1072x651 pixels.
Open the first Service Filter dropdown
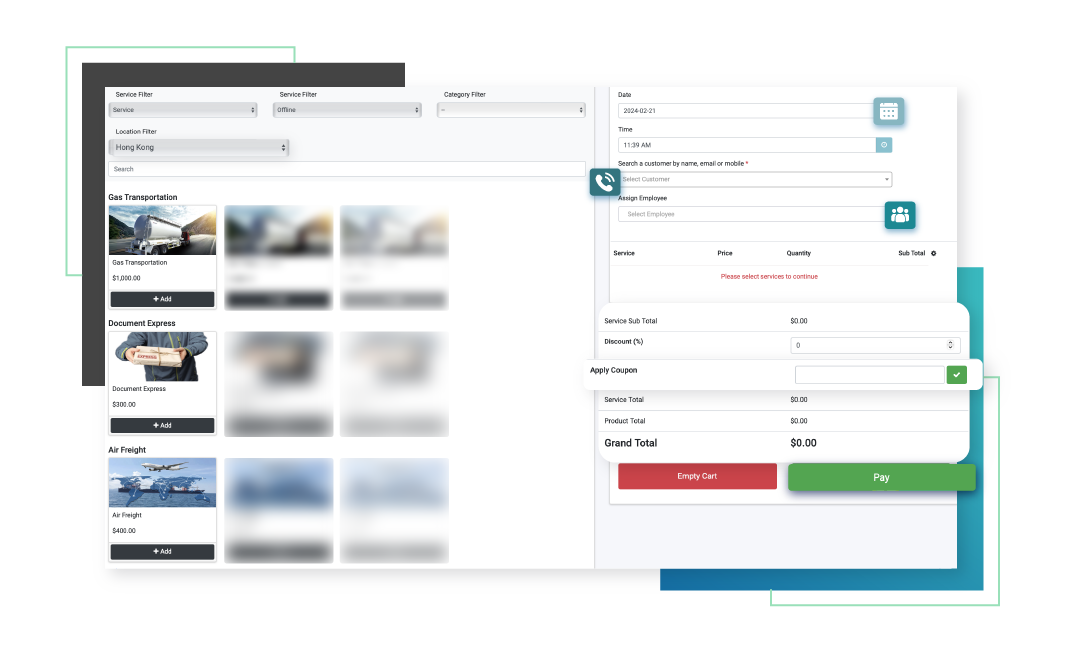click(x=183, y=110)
